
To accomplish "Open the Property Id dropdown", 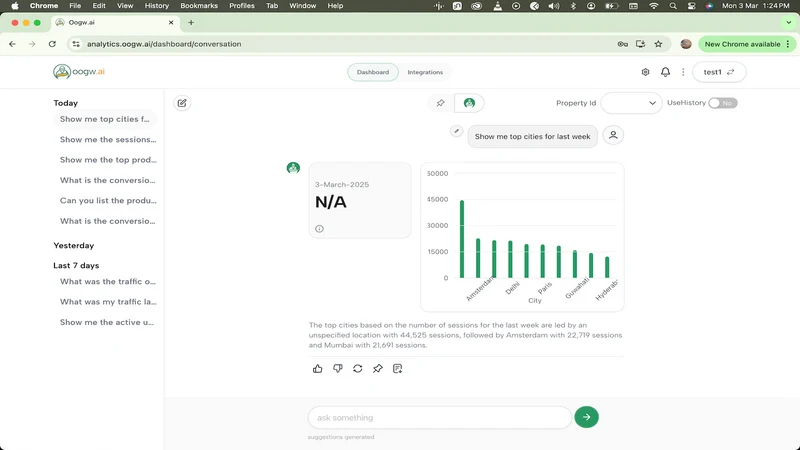I will tap(632, 103).
